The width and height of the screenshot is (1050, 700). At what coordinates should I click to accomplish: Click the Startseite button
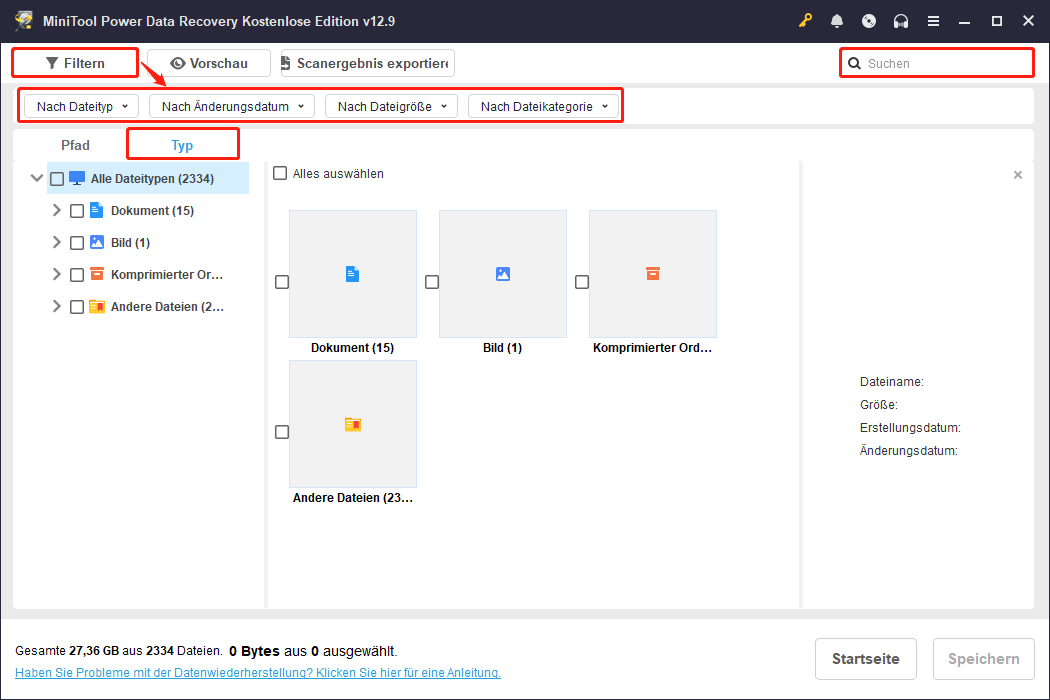click(866, 659)
